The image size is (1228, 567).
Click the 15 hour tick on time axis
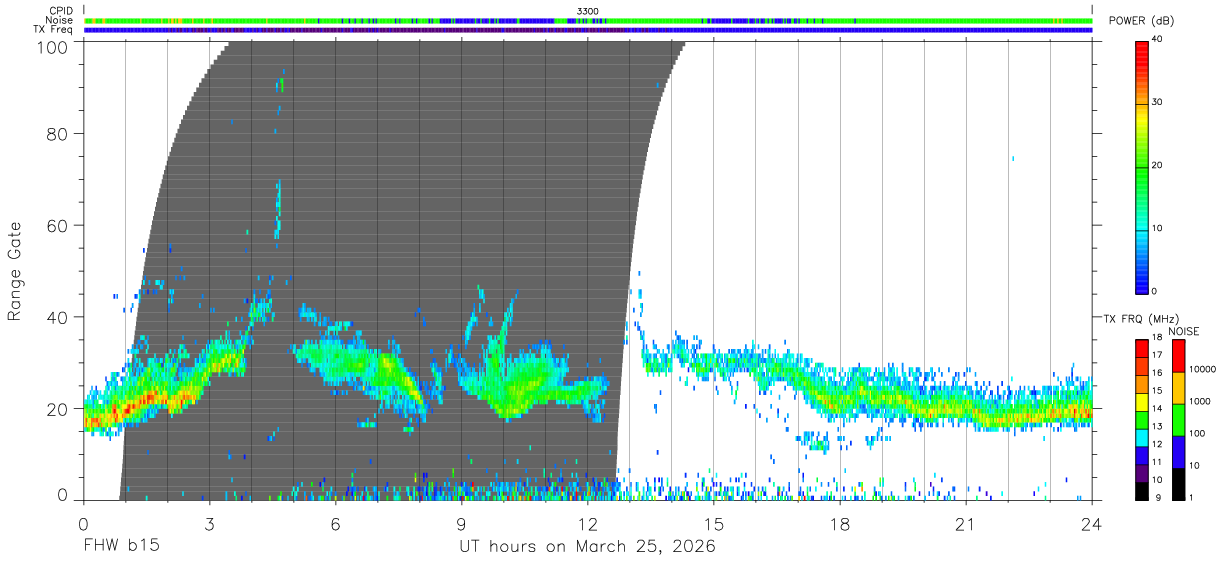pos(714,523)
